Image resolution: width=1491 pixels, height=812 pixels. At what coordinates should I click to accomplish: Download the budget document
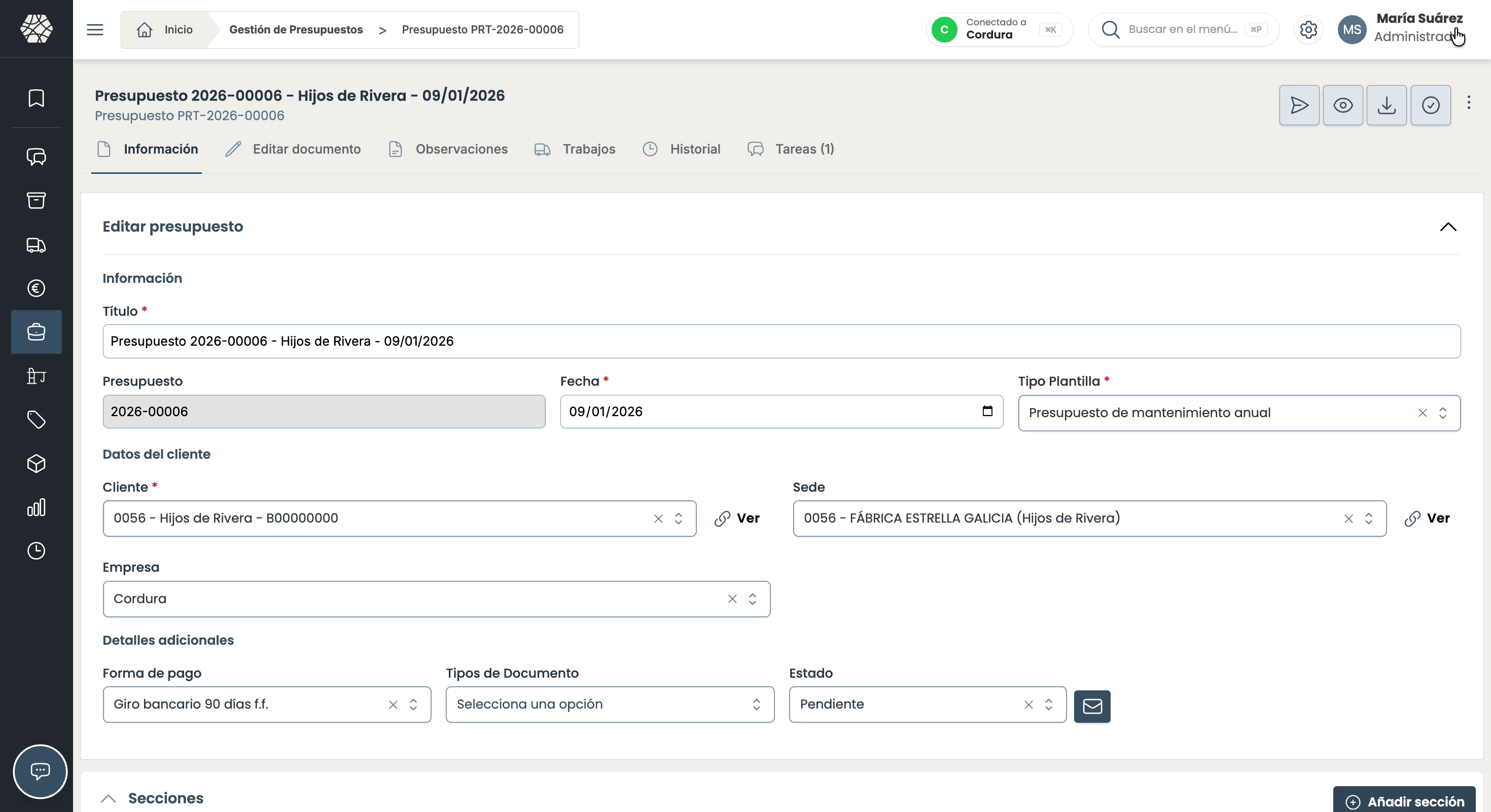(x=1386, y=105)
